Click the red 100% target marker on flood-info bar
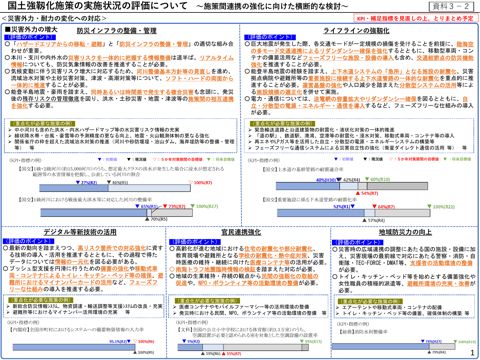Viewport: 480px width, 360px height. pos(201,182)
